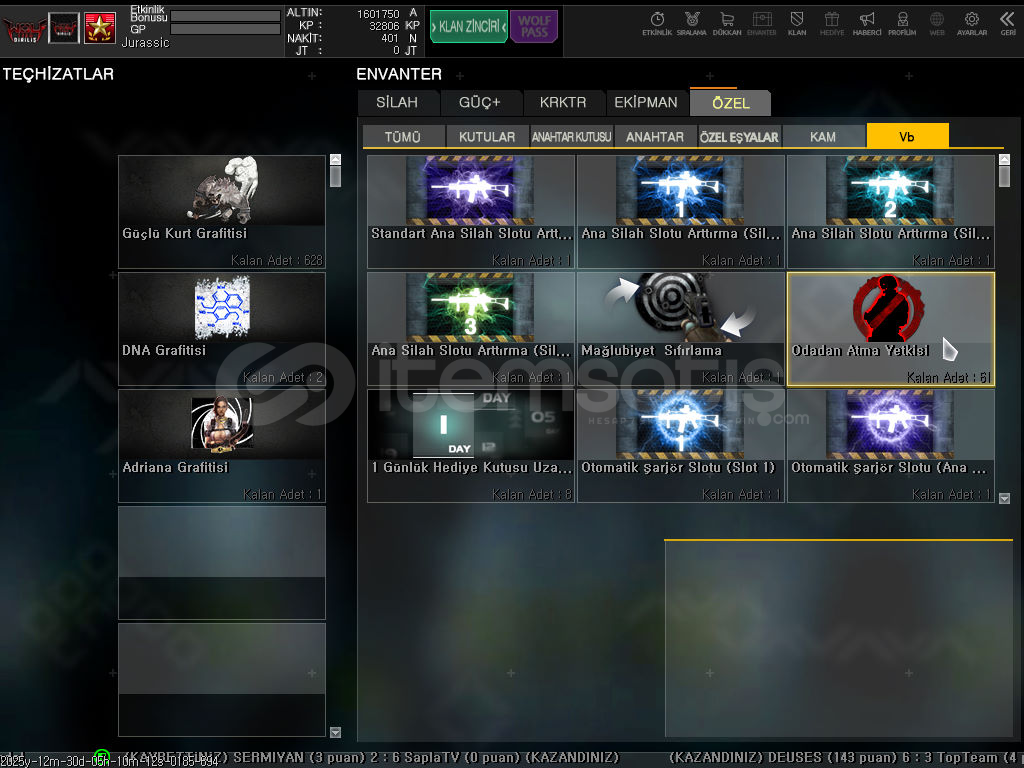Click 'Kalan Adet : 61' count text

tap(948, 377)
